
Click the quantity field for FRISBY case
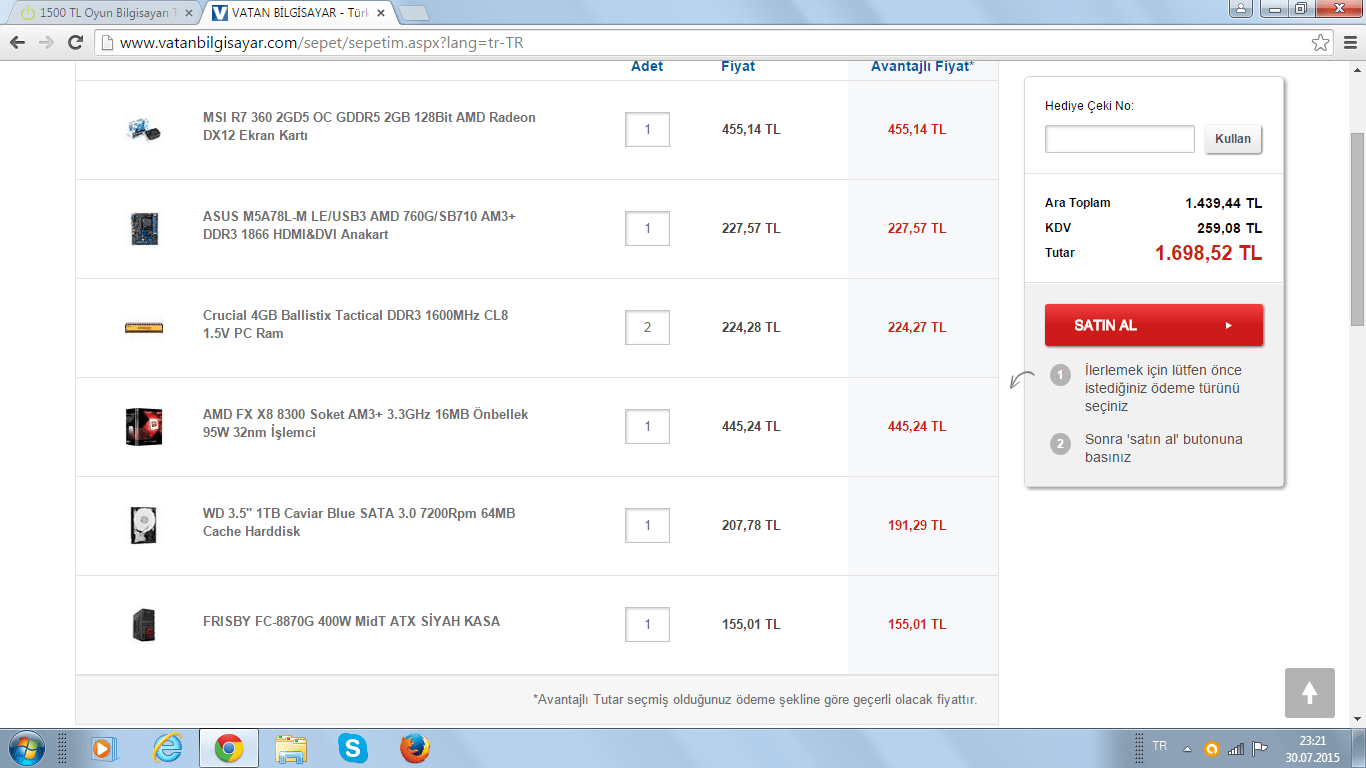[x=647, y=624]
